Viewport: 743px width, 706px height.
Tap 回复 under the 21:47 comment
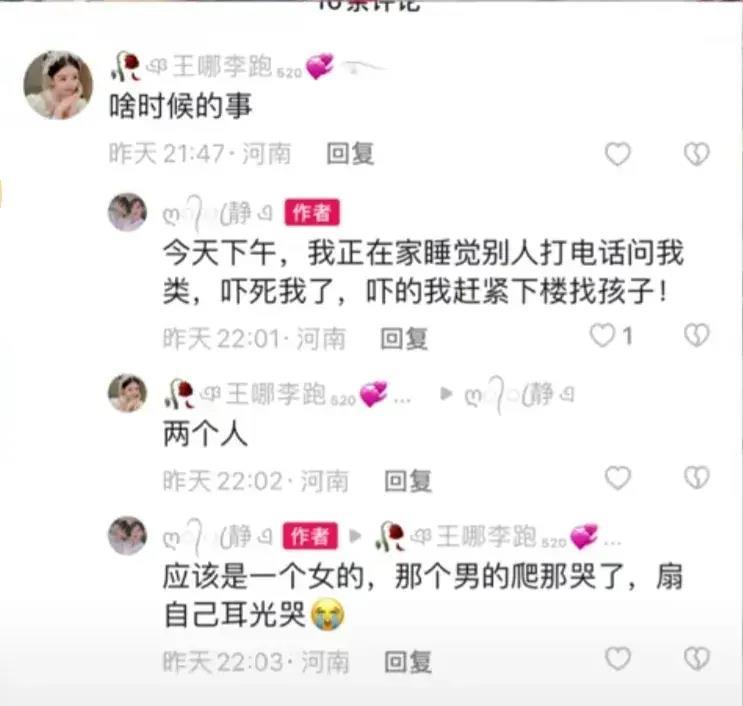coord(350,154)
